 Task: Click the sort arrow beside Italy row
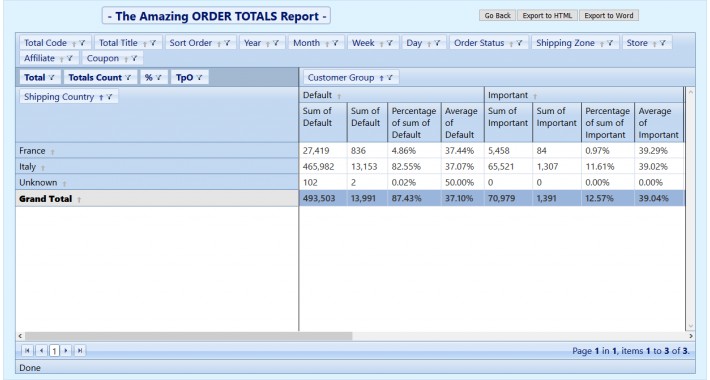click(x=43, y=168)
